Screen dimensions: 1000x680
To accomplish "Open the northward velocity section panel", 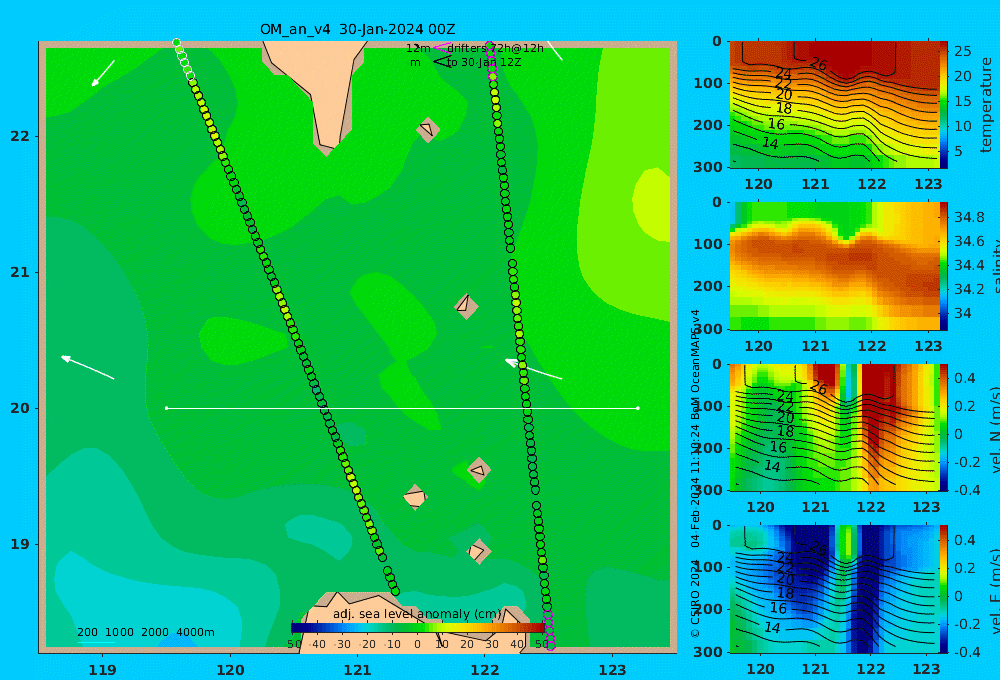I will tap(835, 427).
